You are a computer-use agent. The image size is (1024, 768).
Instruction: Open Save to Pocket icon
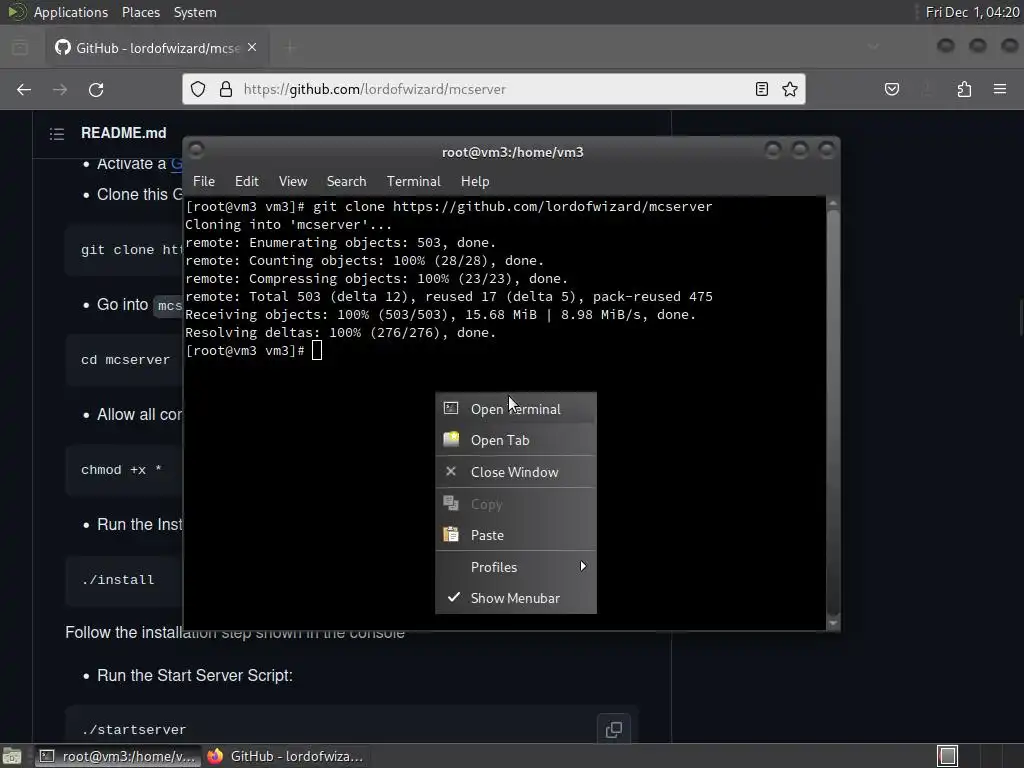pos(892,89)
